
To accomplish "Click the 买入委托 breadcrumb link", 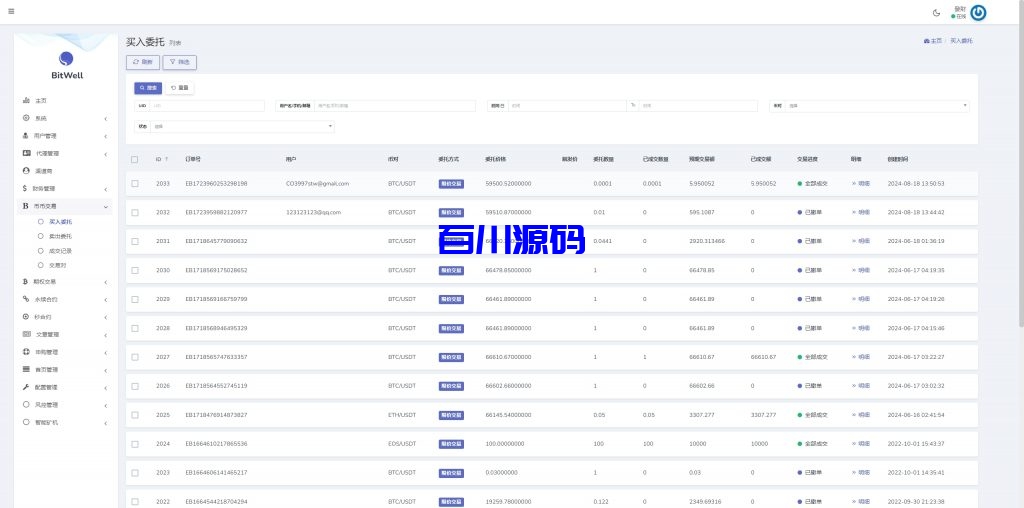I will (x=961, y=41).
